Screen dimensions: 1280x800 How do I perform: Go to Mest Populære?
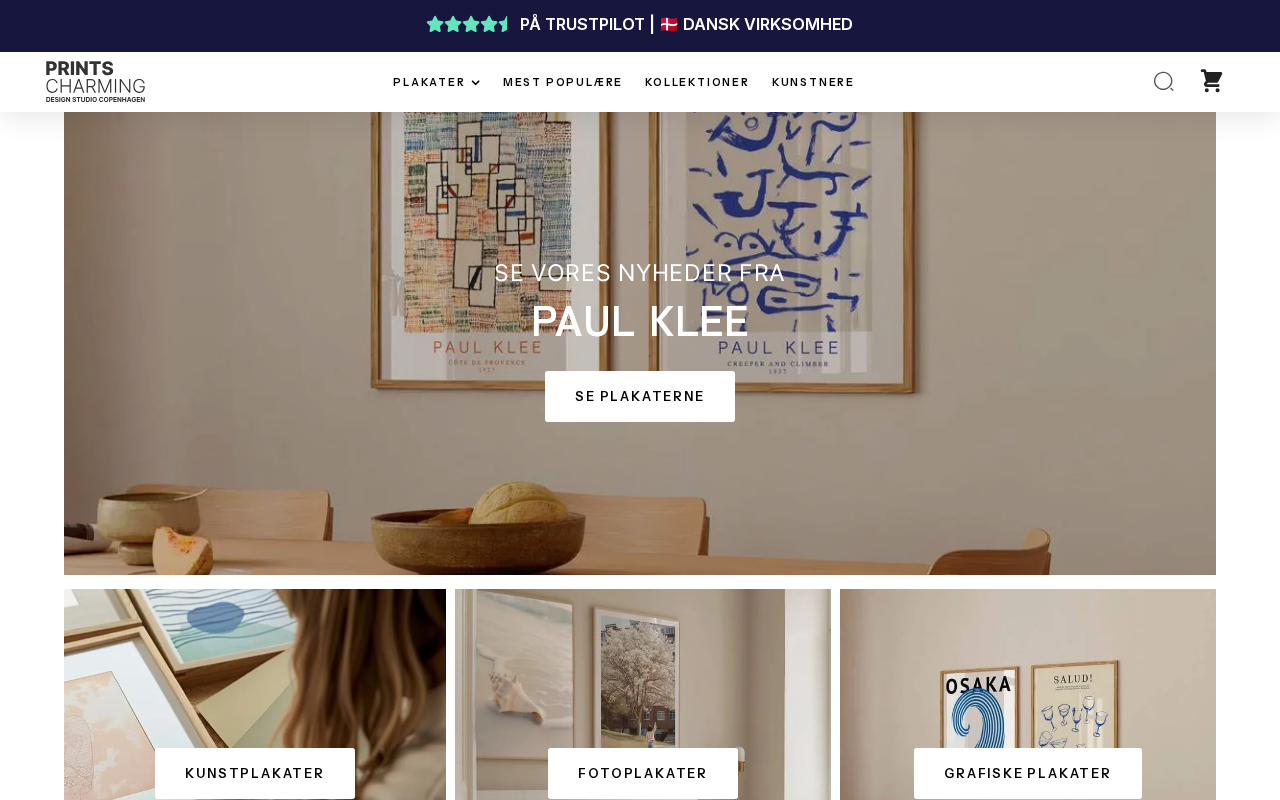562,82
